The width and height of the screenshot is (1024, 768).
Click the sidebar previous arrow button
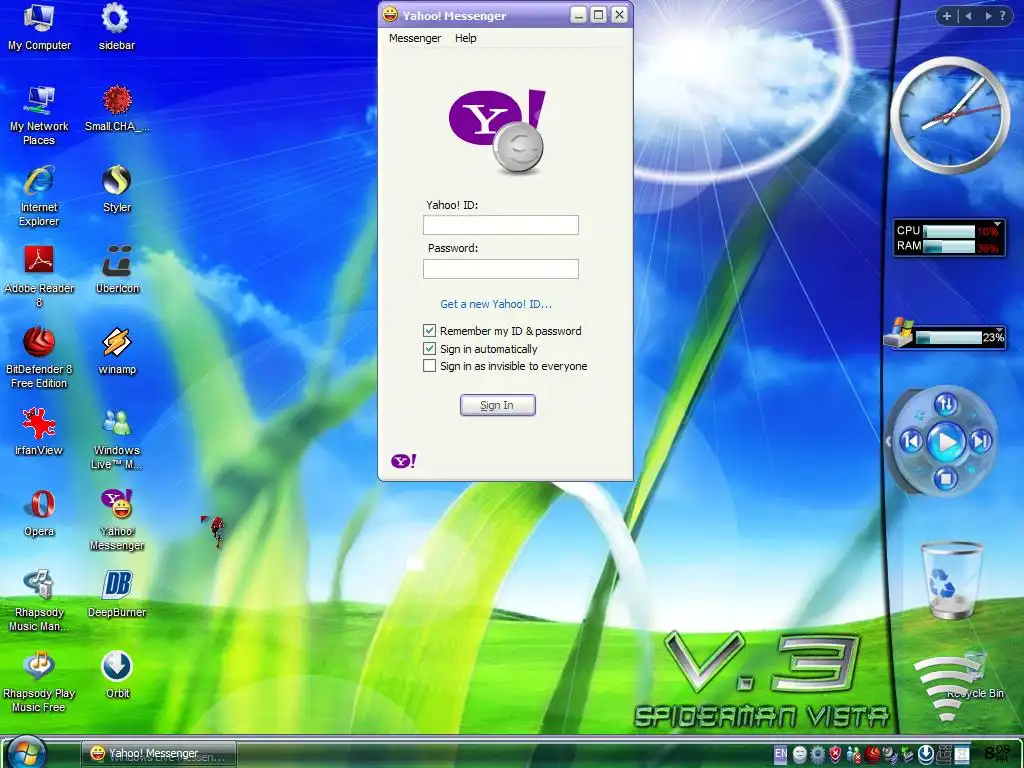coord(968,16)
